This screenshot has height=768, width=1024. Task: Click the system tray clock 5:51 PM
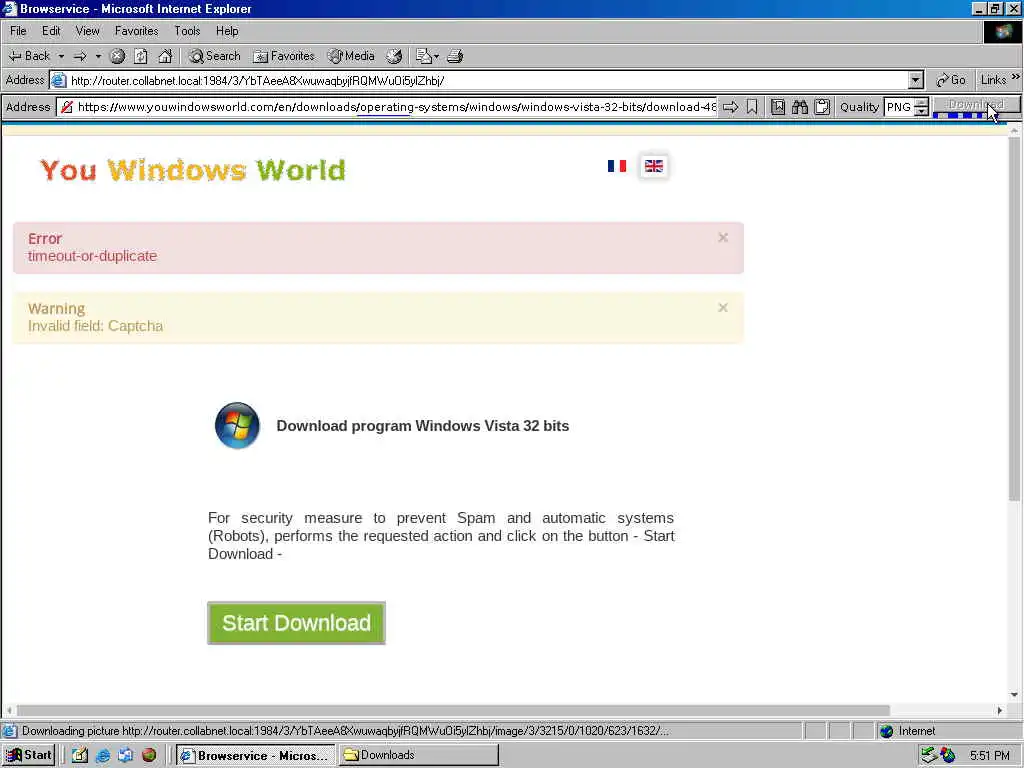coord(990,756)
